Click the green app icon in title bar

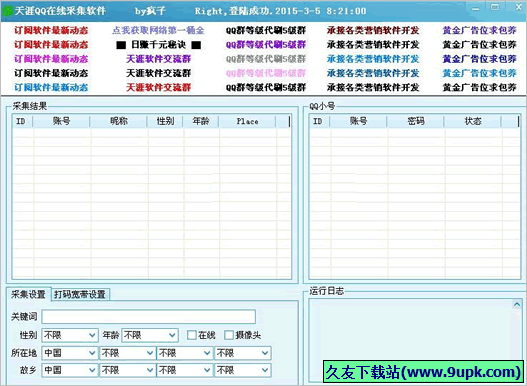point(7,11)
